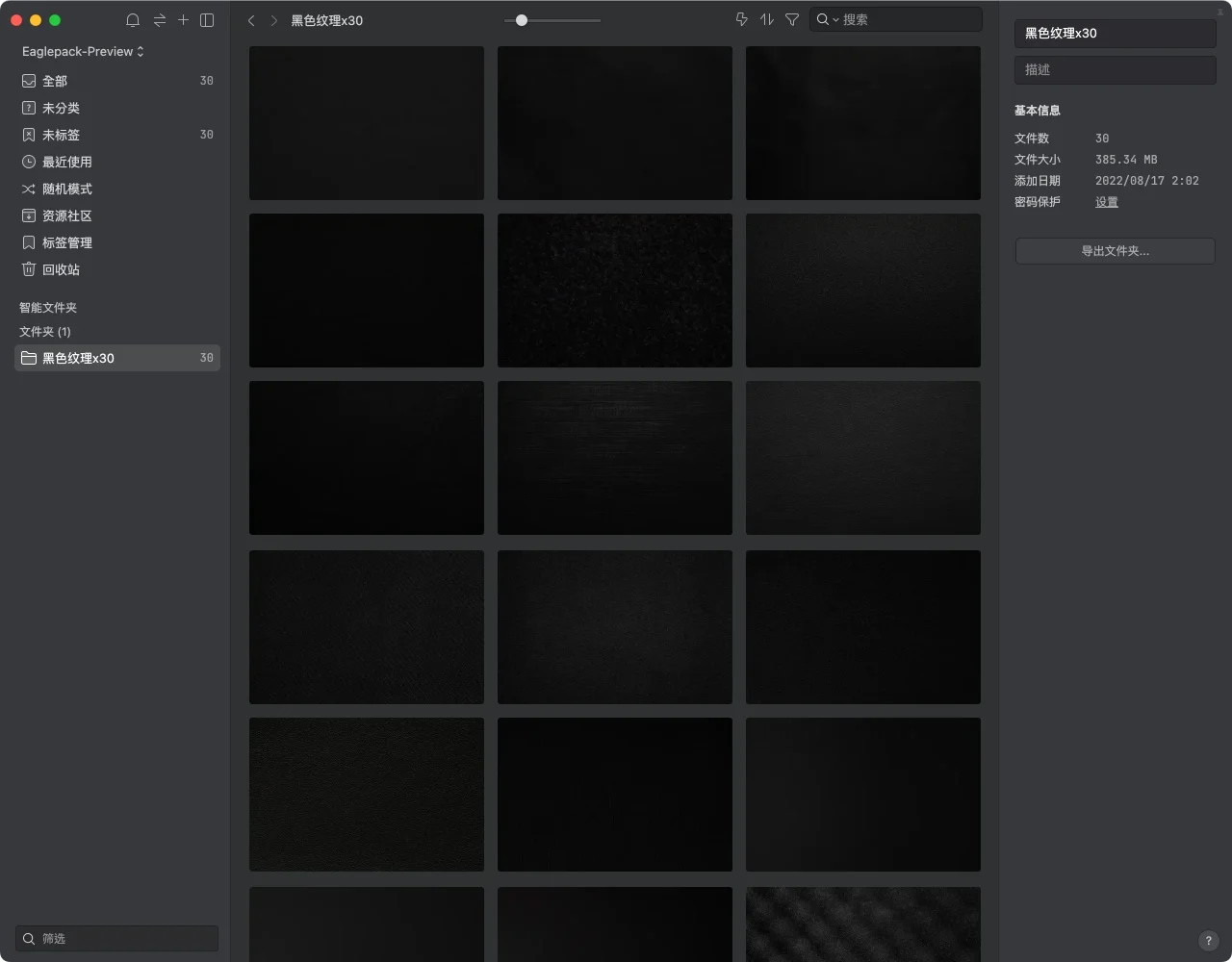
Task: Go back with left arrow
Action: tap(251, 20)
